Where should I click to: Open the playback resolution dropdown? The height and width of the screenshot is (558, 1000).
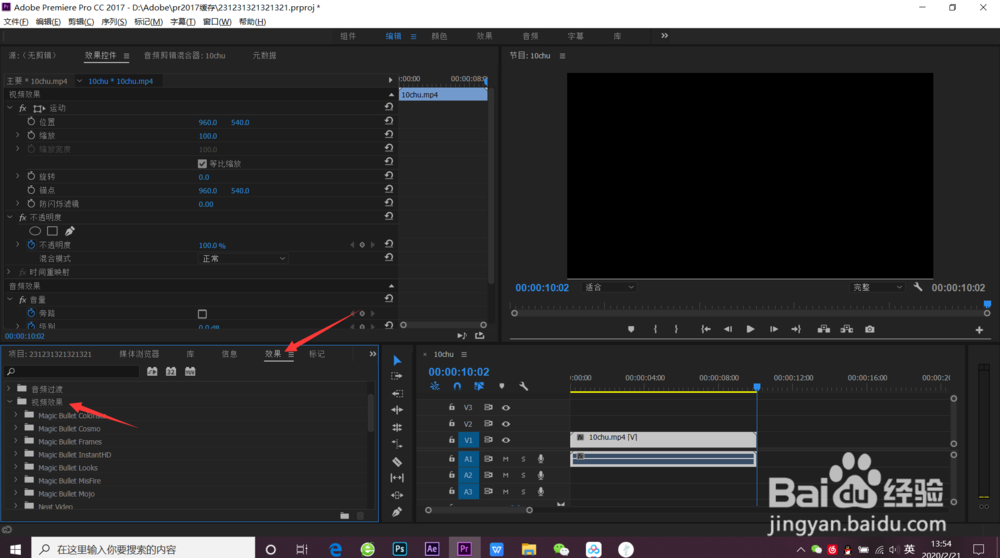tap(878, 288)
